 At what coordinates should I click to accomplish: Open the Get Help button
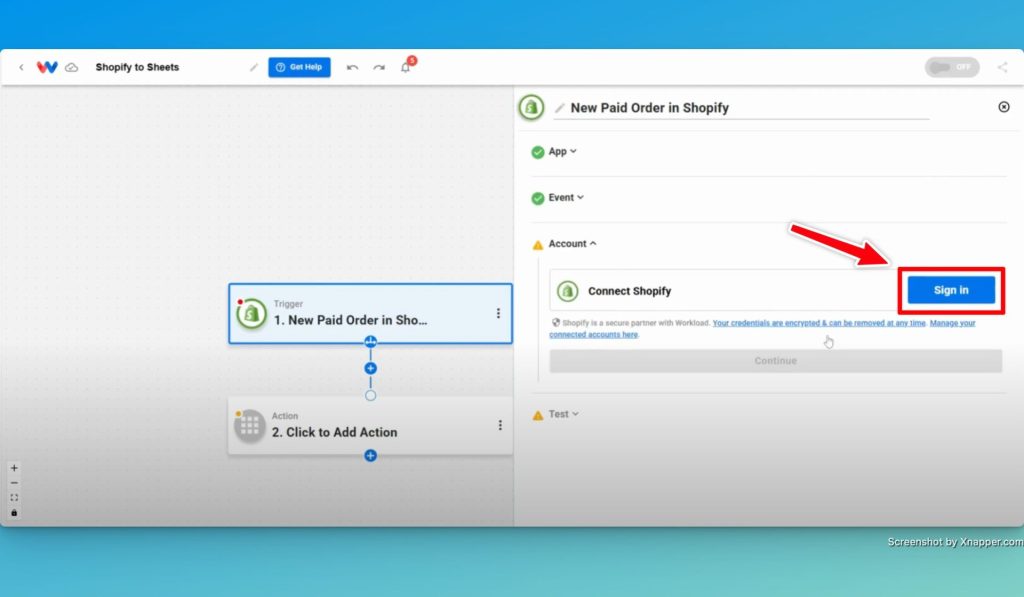[299, 67]
